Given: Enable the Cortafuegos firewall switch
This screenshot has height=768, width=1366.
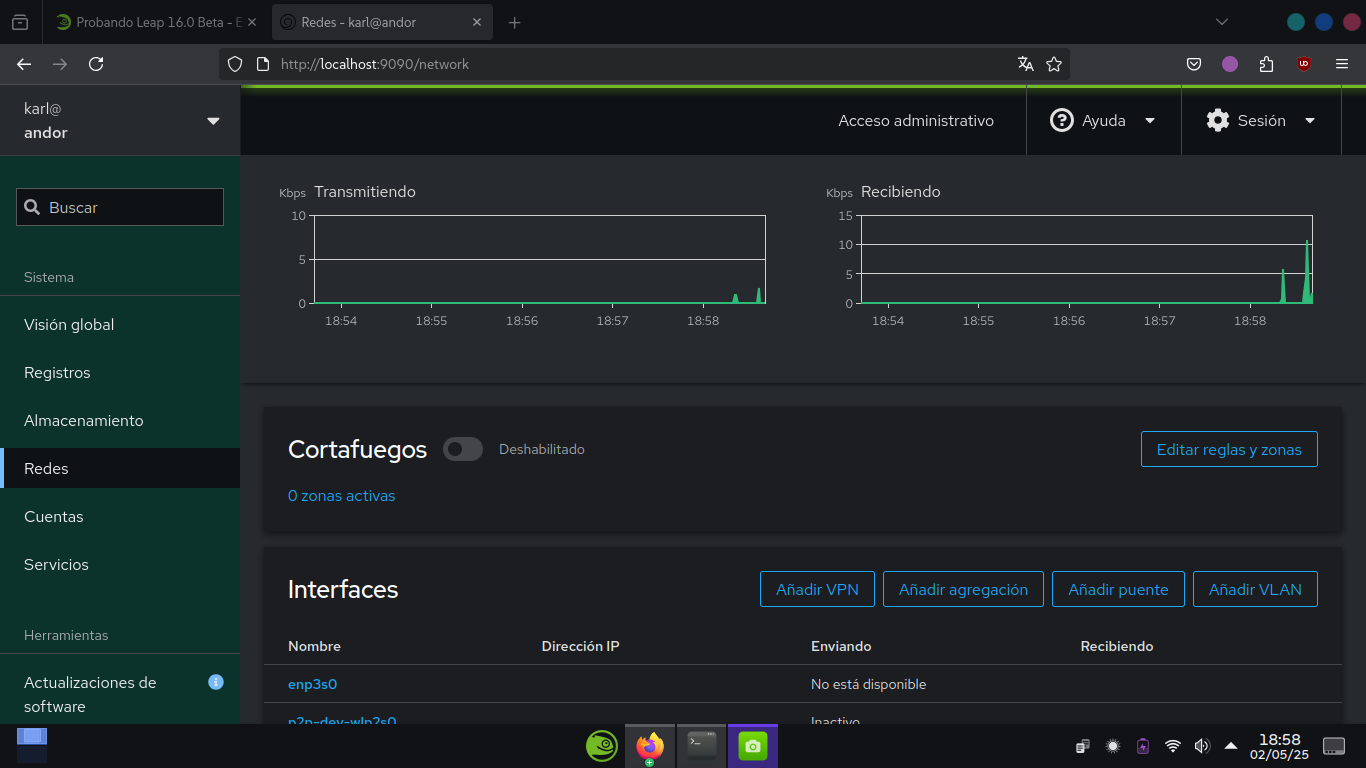Looking at the screenshot, I should click(463, 450).
